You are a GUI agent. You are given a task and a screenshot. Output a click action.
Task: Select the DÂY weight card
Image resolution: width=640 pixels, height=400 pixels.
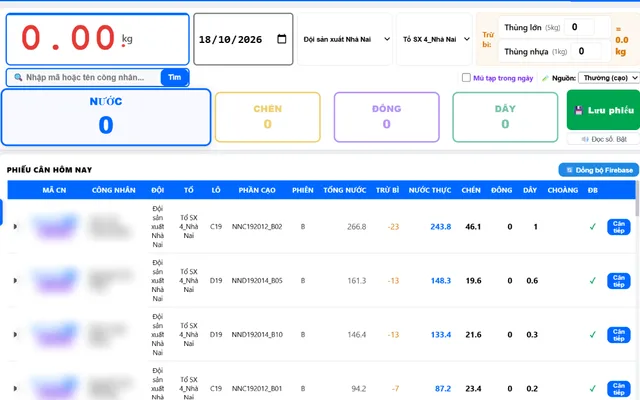coord(505,117)
